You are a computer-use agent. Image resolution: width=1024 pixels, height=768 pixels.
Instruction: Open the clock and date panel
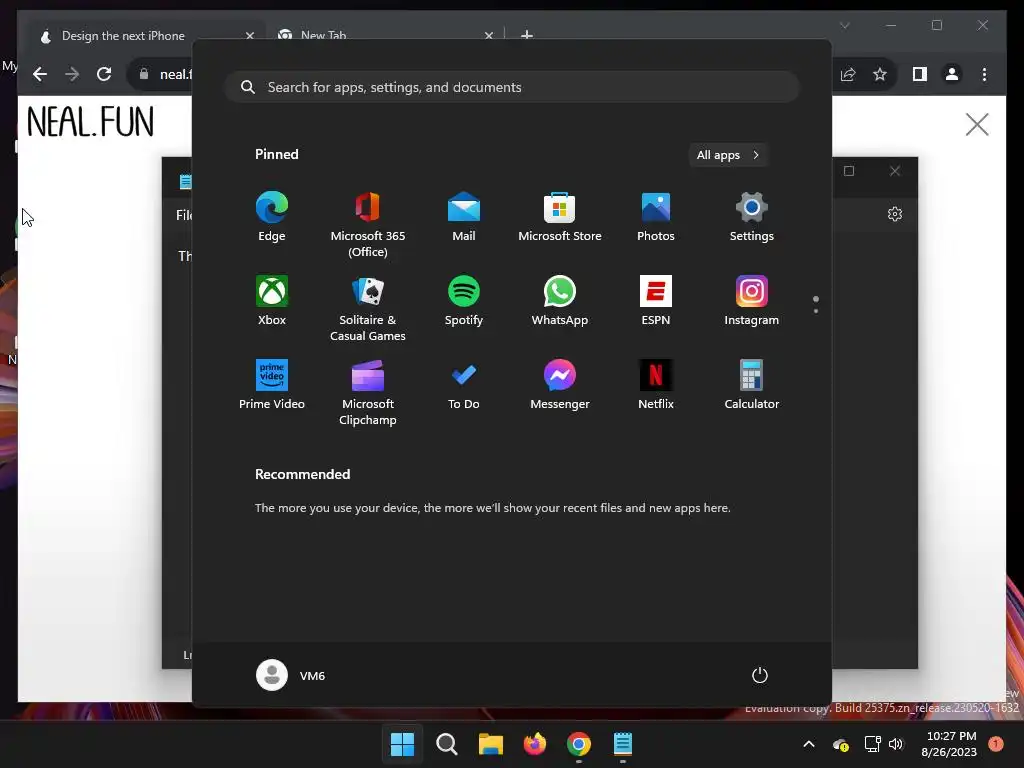[x=949, y=744]
